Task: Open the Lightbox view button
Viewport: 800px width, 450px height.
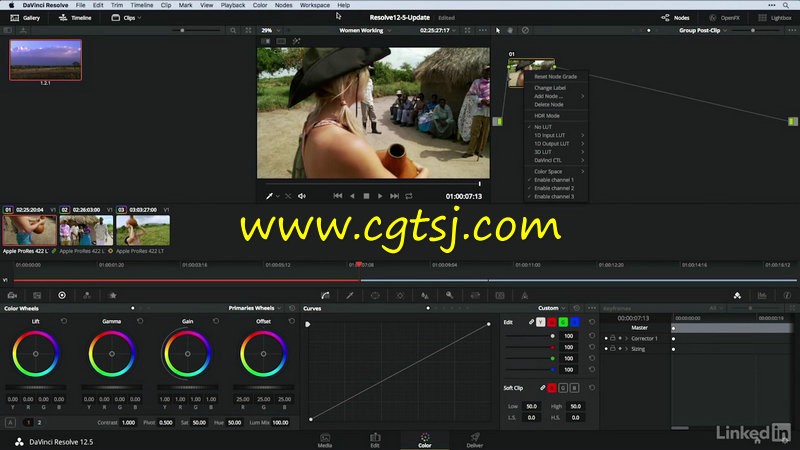Action: (x=775, y=18)
